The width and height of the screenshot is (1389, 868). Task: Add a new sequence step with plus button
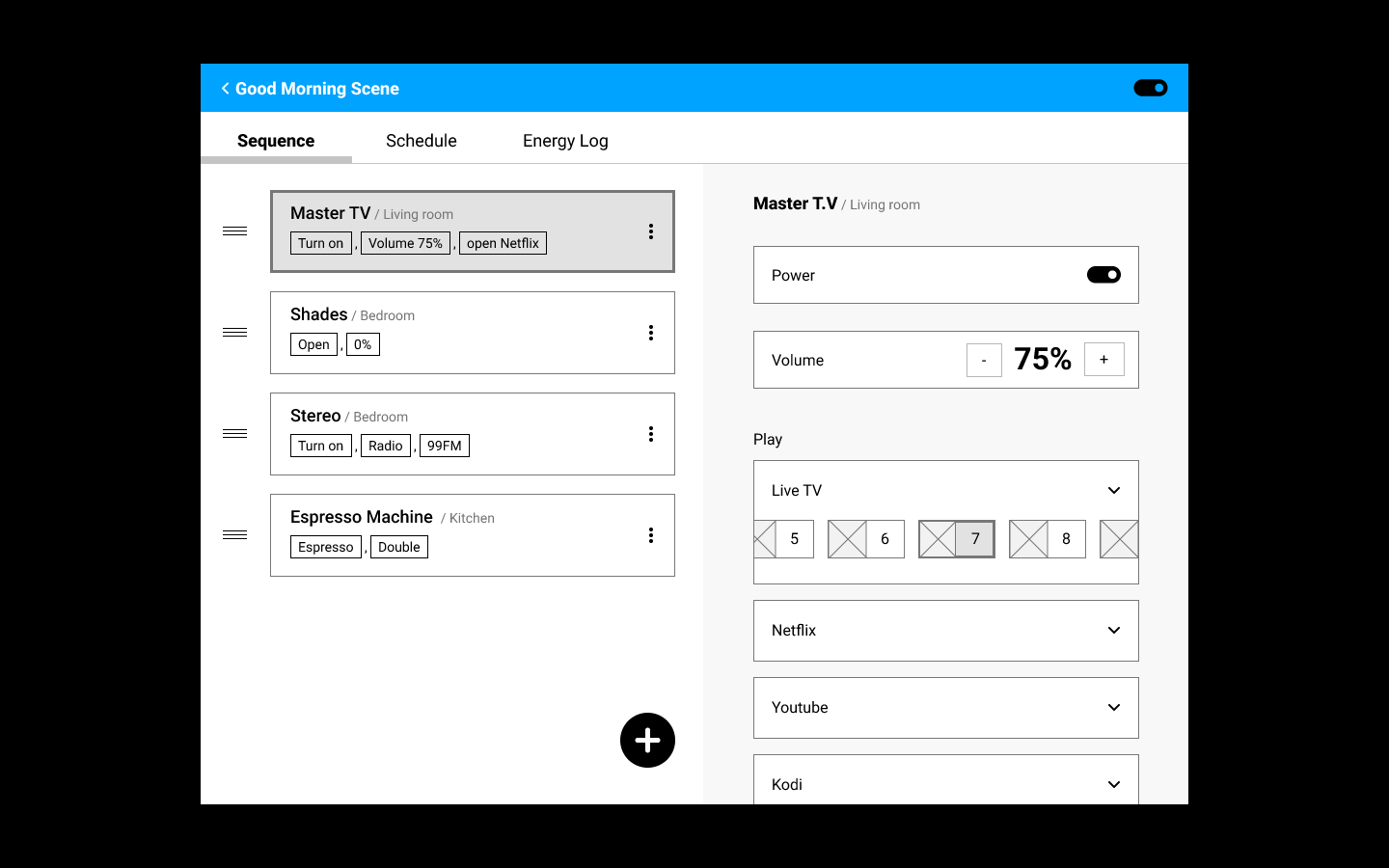(647, 741)
